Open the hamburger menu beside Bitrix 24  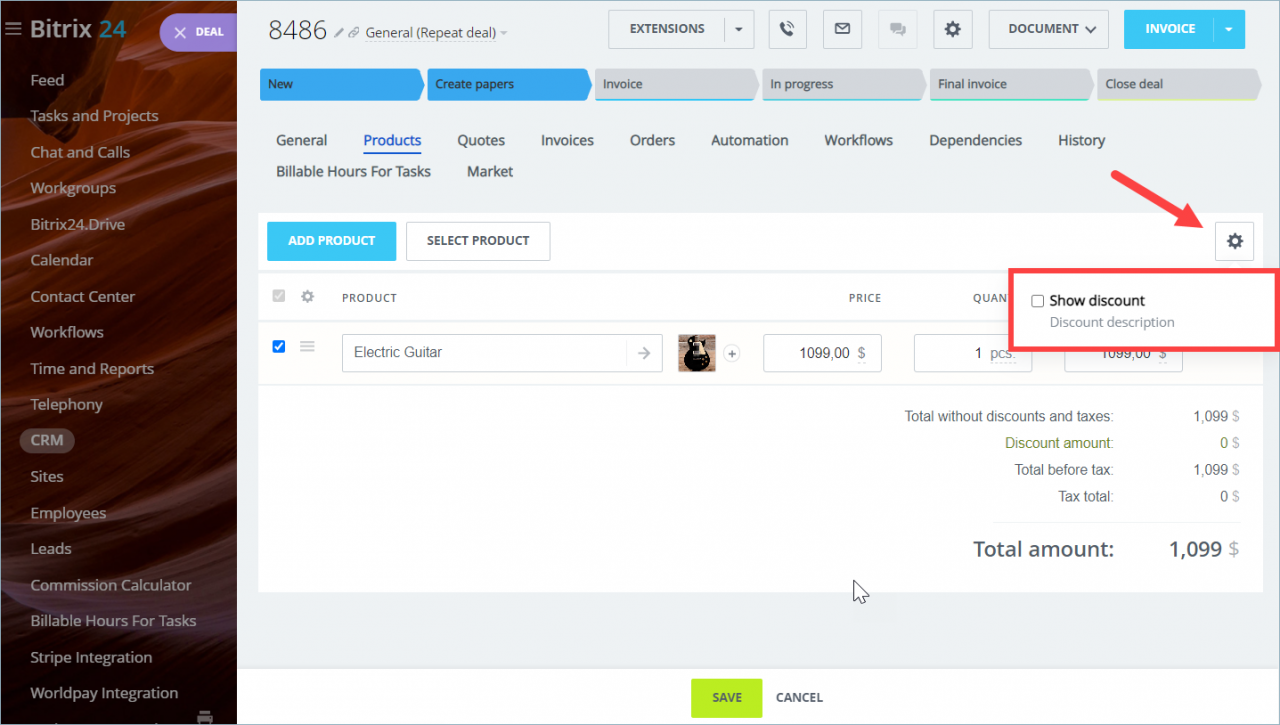click(x=13, y=29)
